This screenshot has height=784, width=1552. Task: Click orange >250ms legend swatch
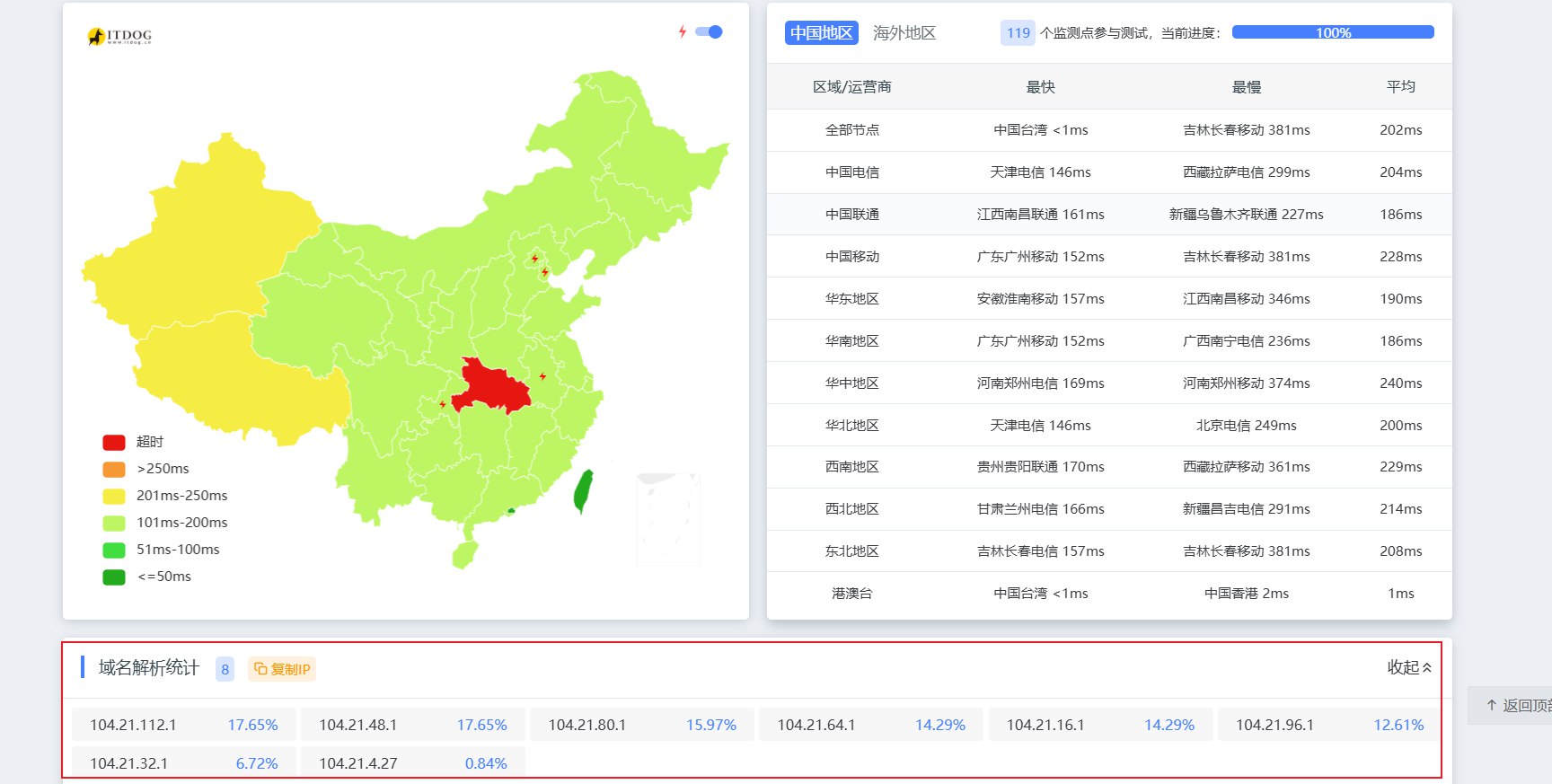(x=114, y=469)
